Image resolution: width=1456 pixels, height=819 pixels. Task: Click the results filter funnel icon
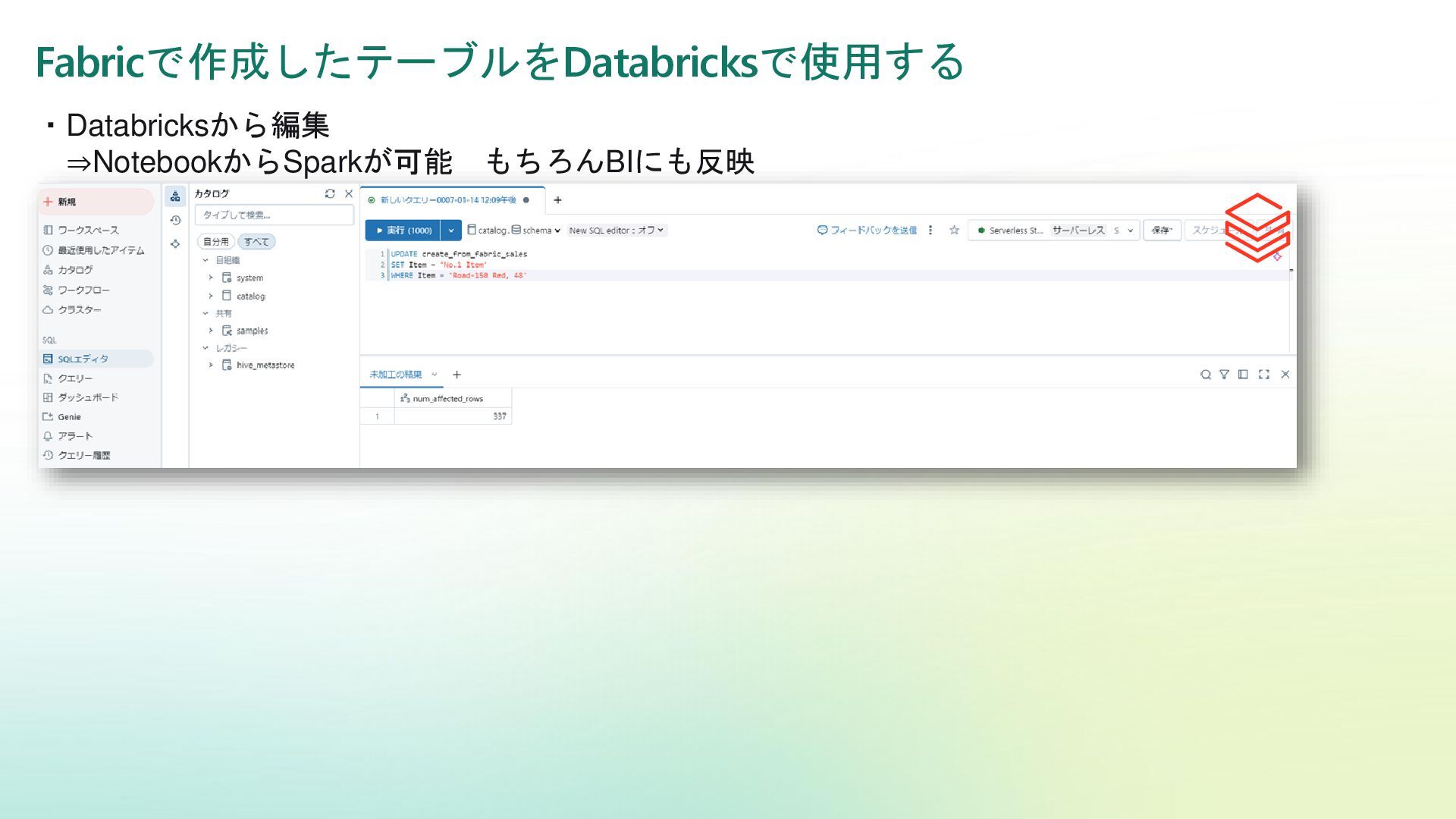(x=1224, y=375)
